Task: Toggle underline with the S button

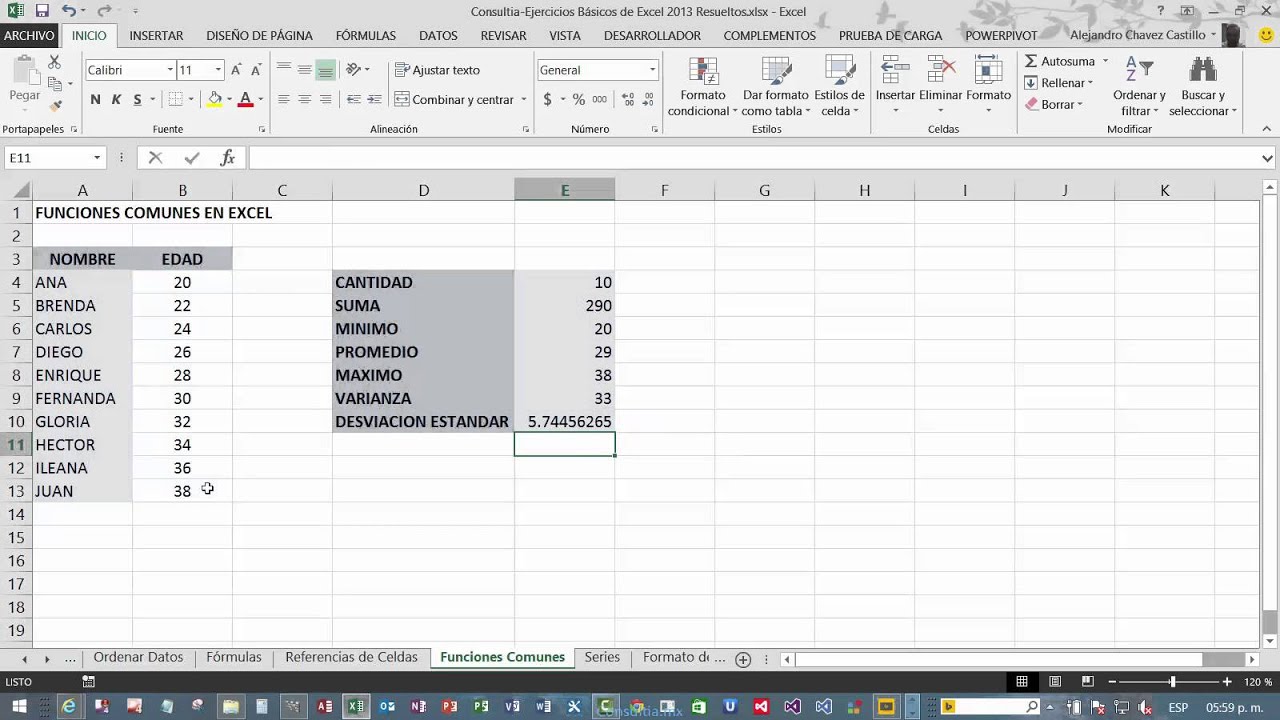Action: tap(137, 99)
